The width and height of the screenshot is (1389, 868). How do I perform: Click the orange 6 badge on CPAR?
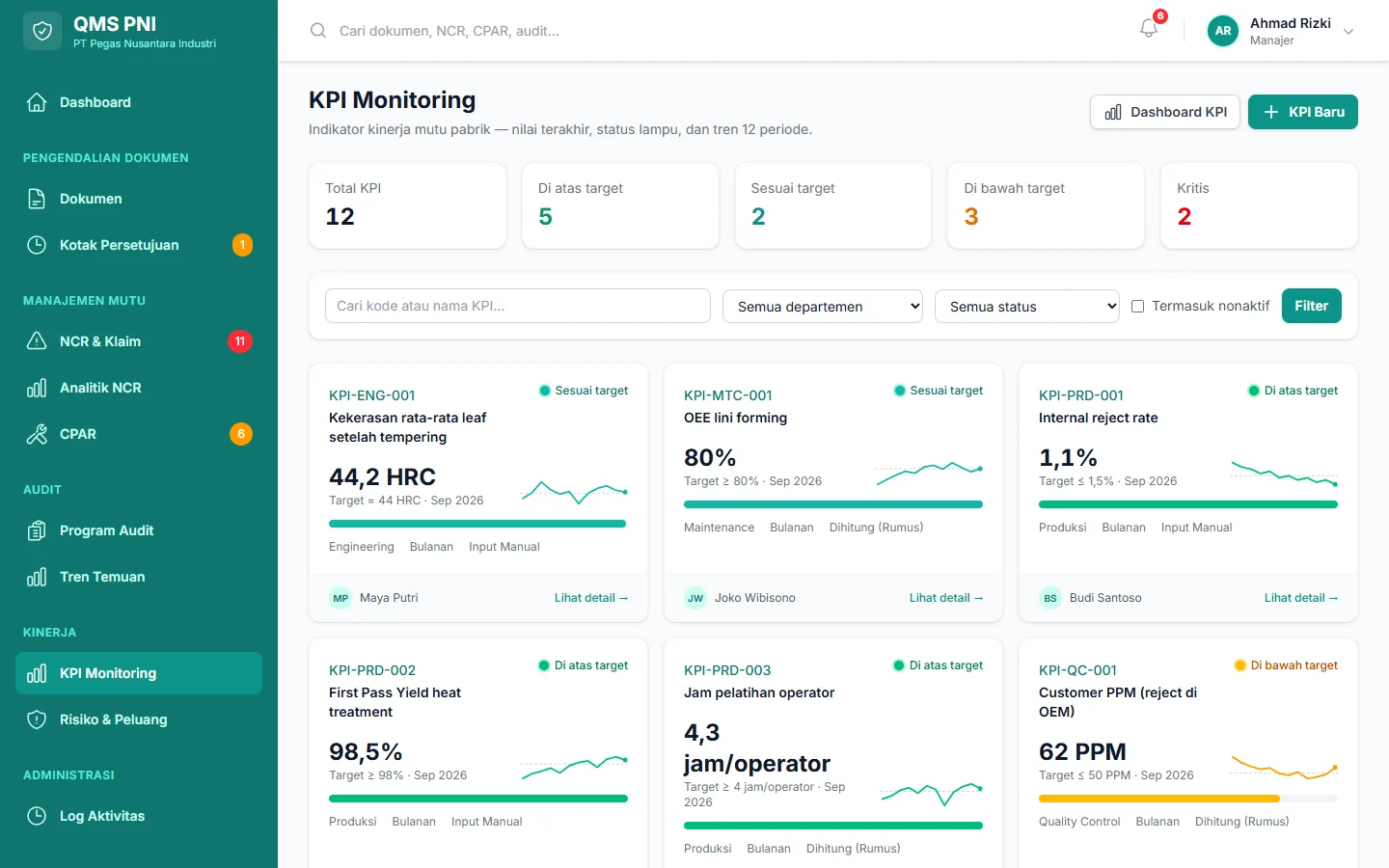(x=241, y=434)
